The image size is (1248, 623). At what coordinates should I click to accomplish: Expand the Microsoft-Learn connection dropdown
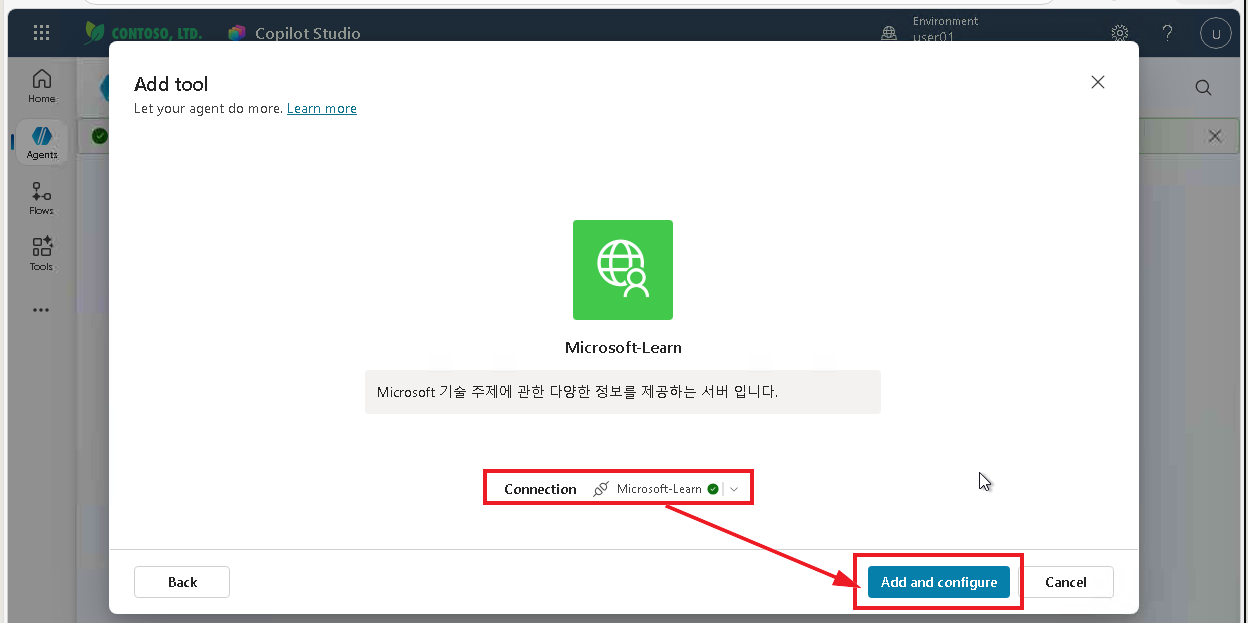[734, 489]
